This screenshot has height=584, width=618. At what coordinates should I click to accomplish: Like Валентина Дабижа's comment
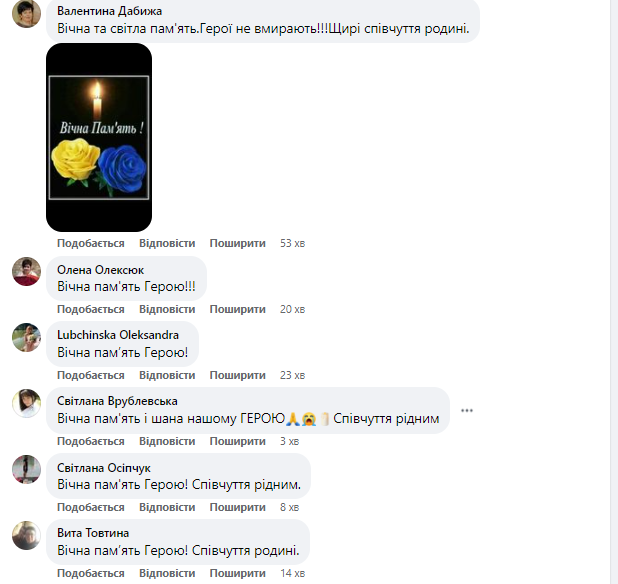pos(91,243)
